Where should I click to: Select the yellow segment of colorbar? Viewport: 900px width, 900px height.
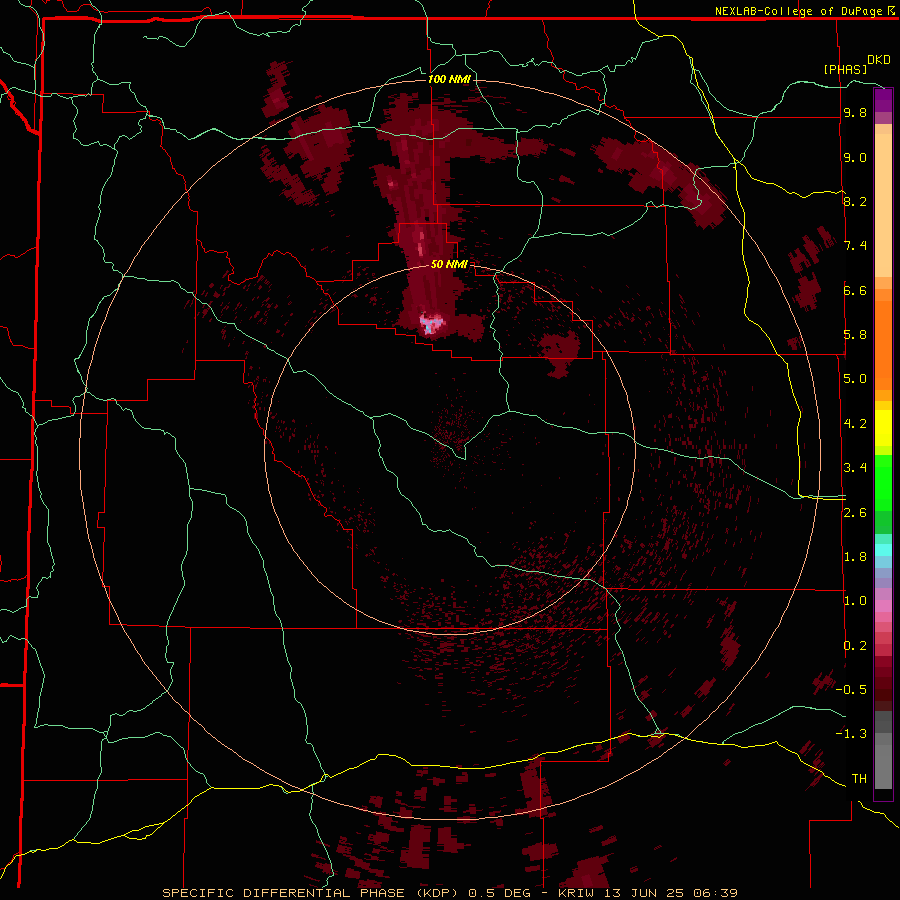[x=883, y=428]
